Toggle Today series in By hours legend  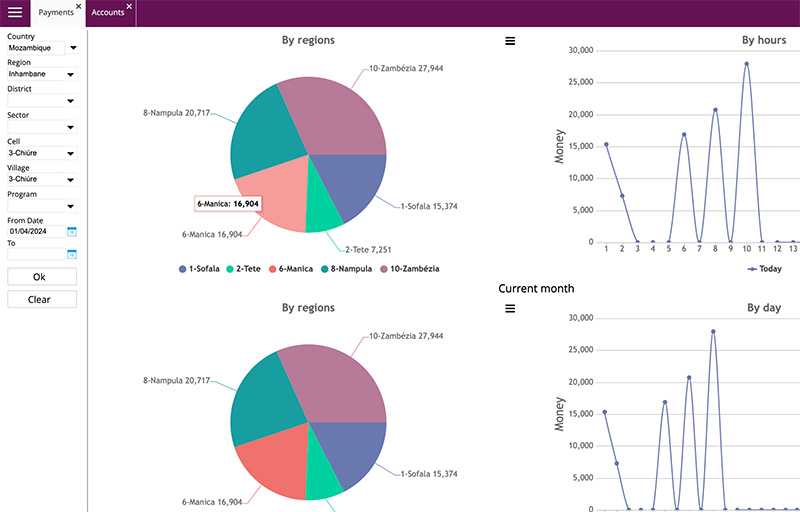pyautogui.click(x=765, y=269)
